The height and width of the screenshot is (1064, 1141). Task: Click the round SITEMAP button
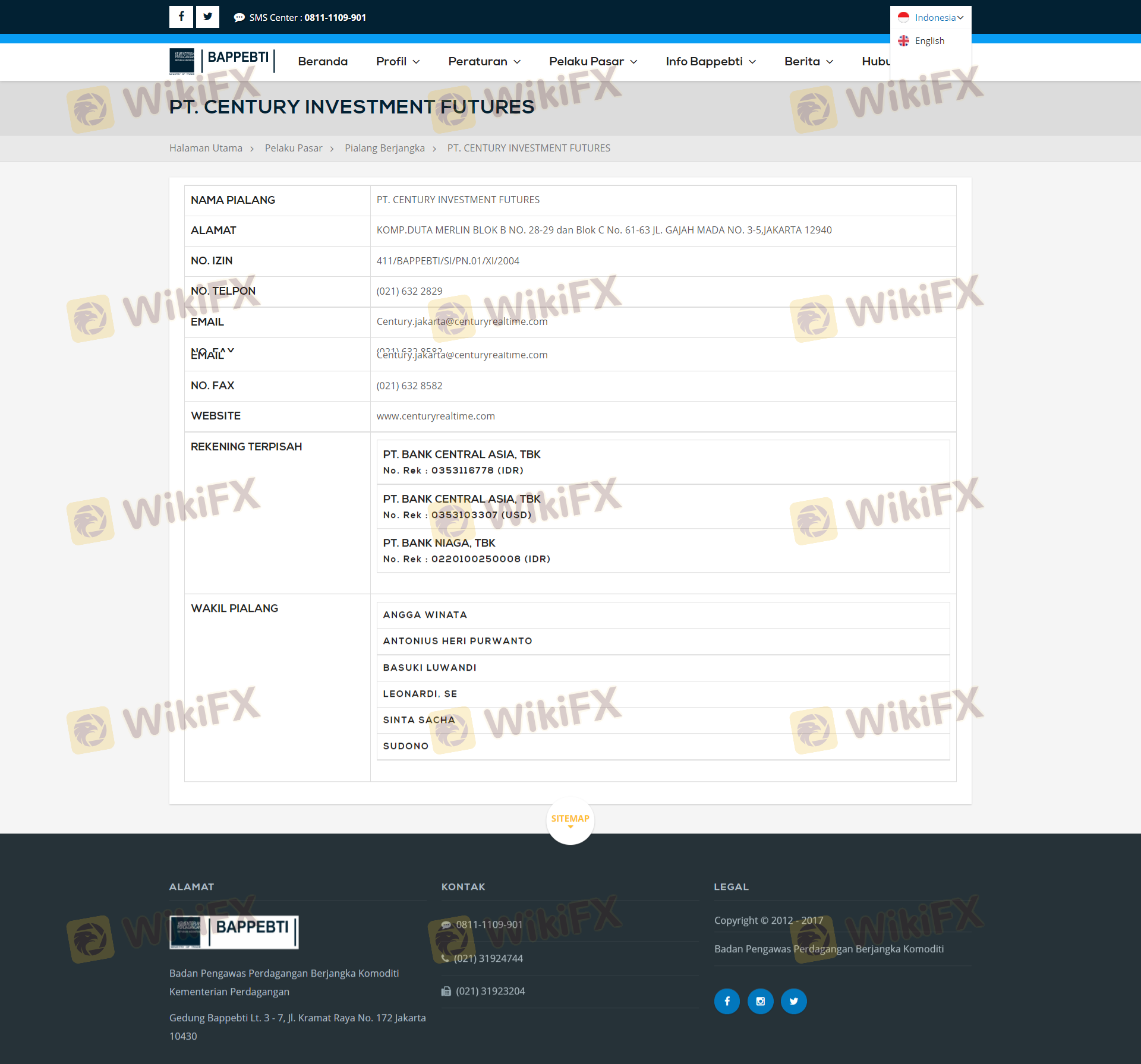tap(570, 820)
